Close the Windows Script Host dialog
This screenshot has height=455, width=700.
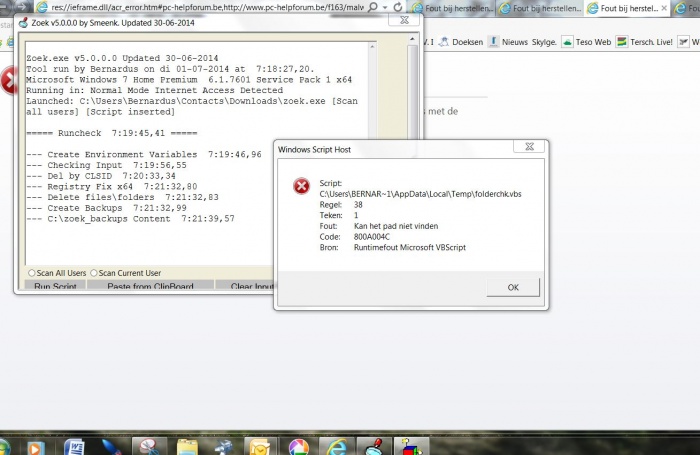(529, 146)
